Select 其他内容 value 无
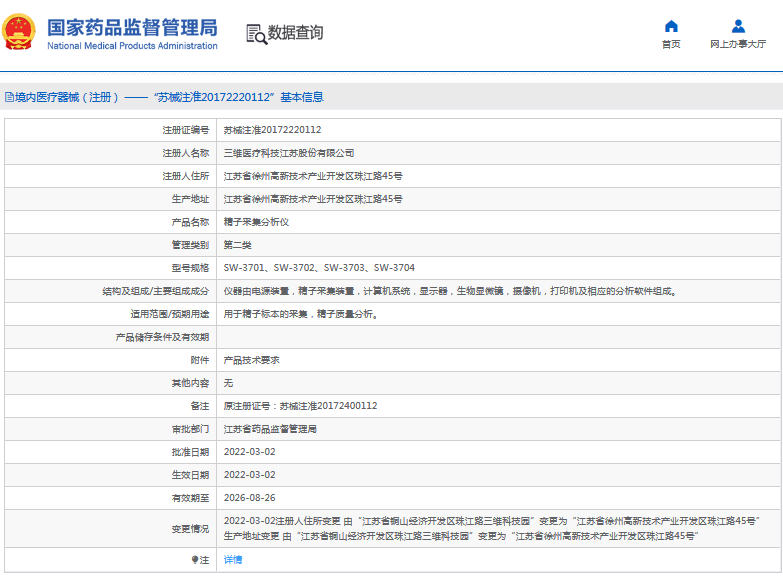 [228, 383]
